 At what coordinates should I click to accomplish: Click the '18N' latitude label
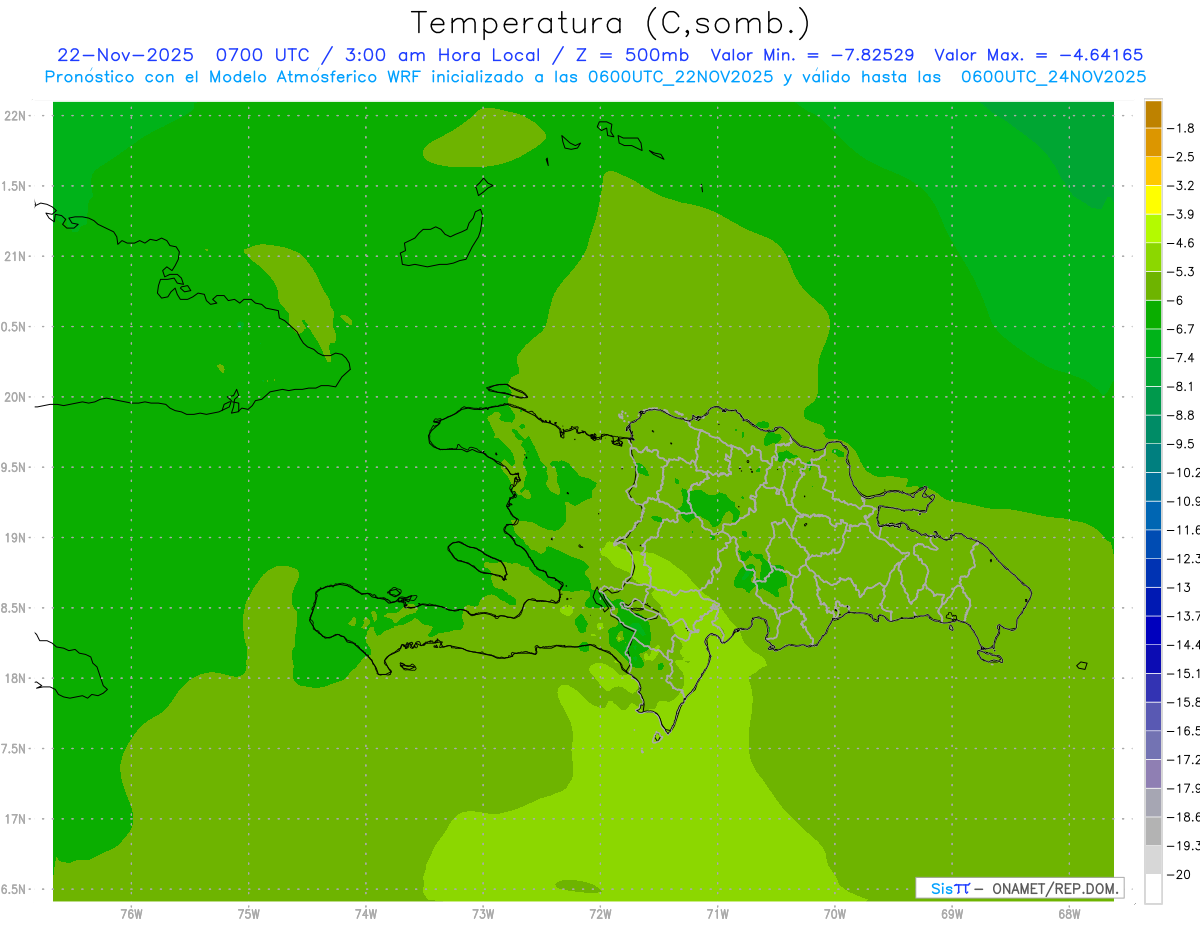coord(15,678)
